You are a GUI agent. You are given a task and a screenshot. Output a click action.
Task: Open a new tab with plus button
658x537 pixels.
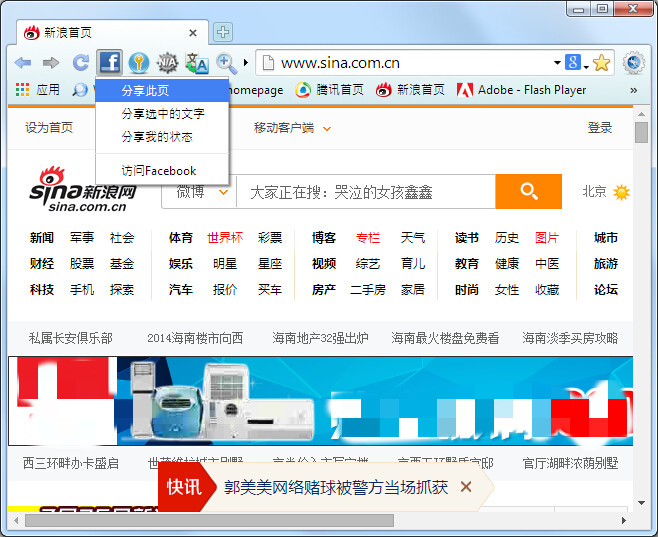223,32
